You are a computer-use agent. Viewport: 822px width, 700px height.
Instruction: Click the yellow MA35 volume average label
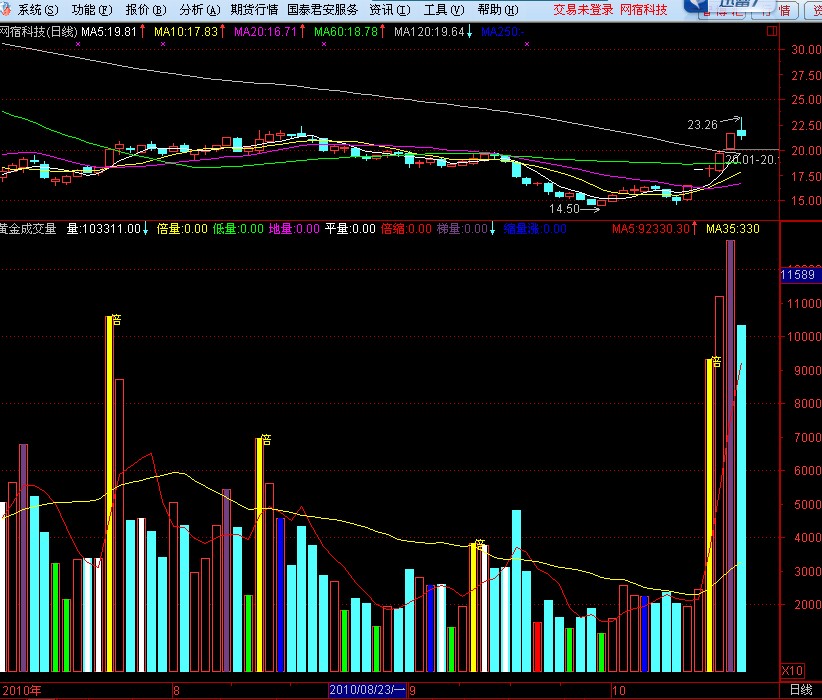tap(733, 229)
